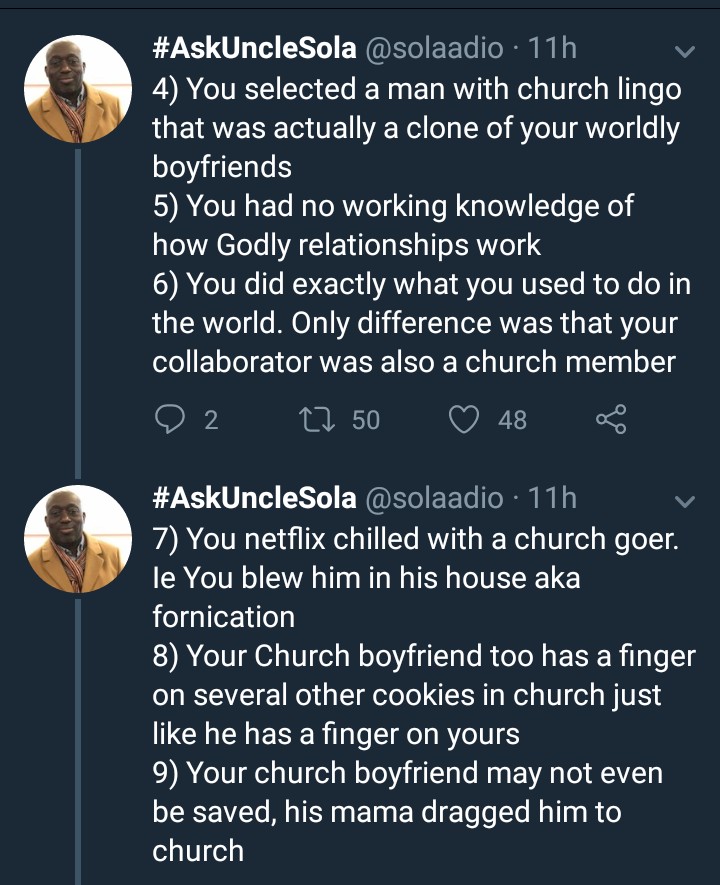Click the #AskUncleSola name on the second tweet
This screenshot has width=720, height=885.
(x=254, y=497)
